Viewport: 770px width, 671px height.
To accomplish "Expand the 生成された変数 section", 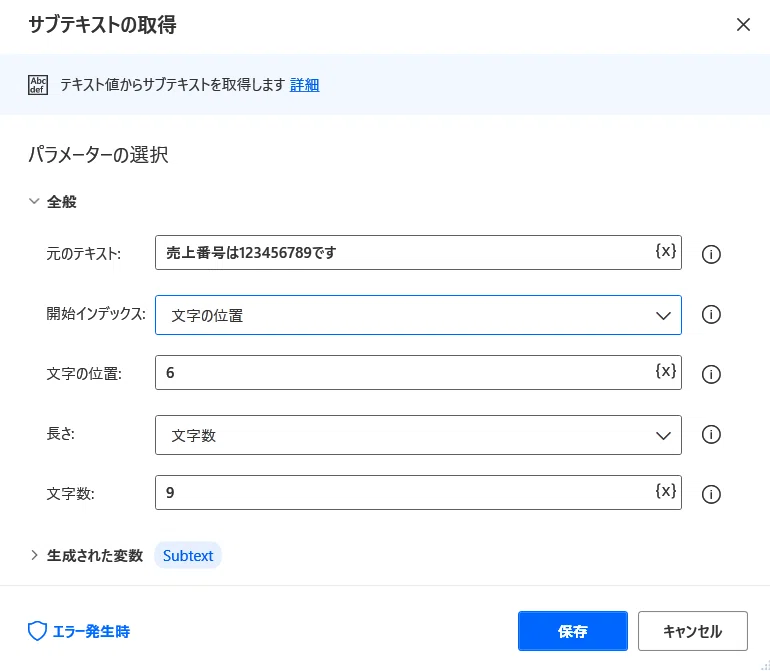I will click(34, 555).
